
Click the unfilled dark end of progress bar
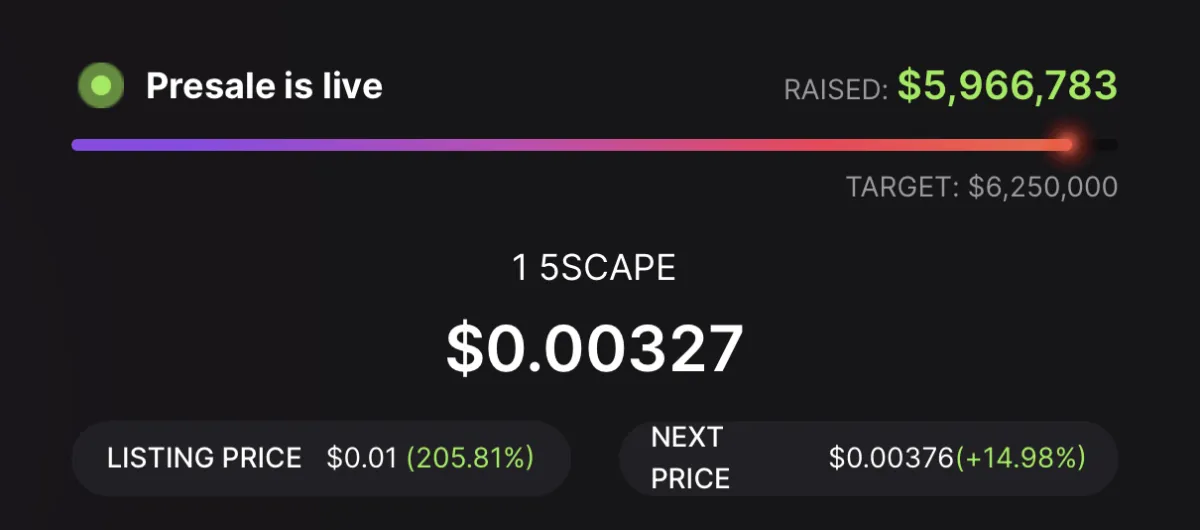[1101, 145]
